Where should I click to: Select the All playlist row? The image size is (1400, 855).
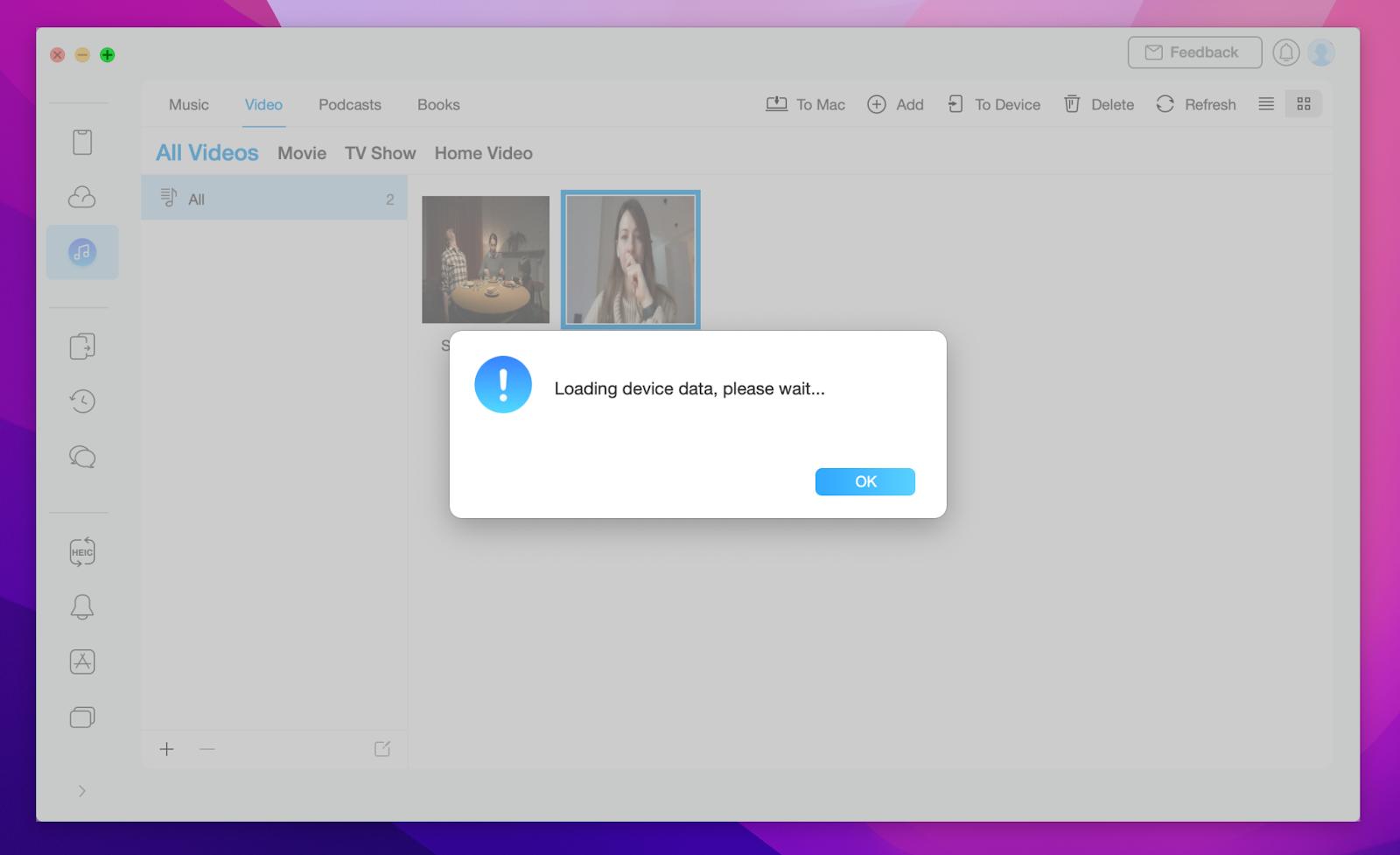tap(274, 200)
